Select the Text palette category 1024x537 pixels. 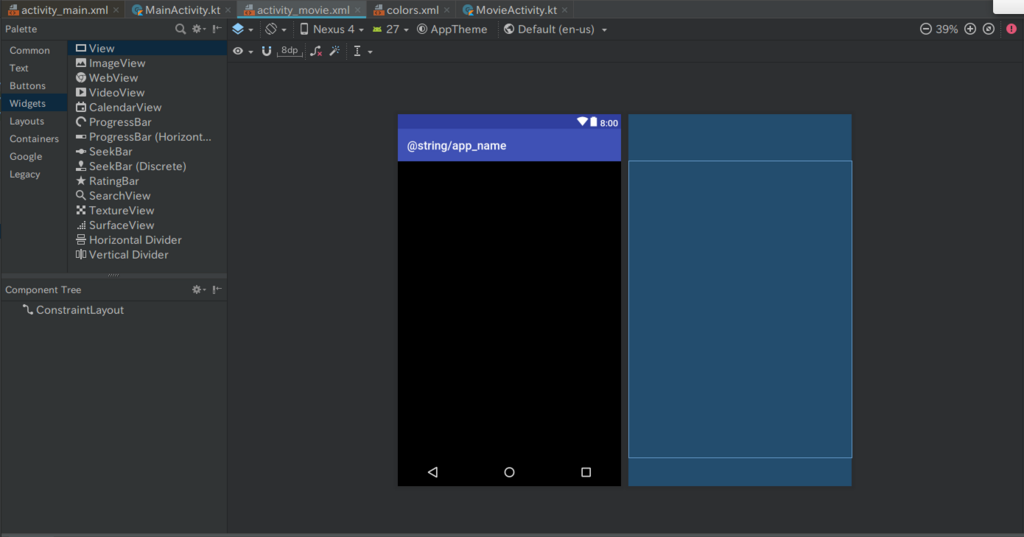coord(18,68)
